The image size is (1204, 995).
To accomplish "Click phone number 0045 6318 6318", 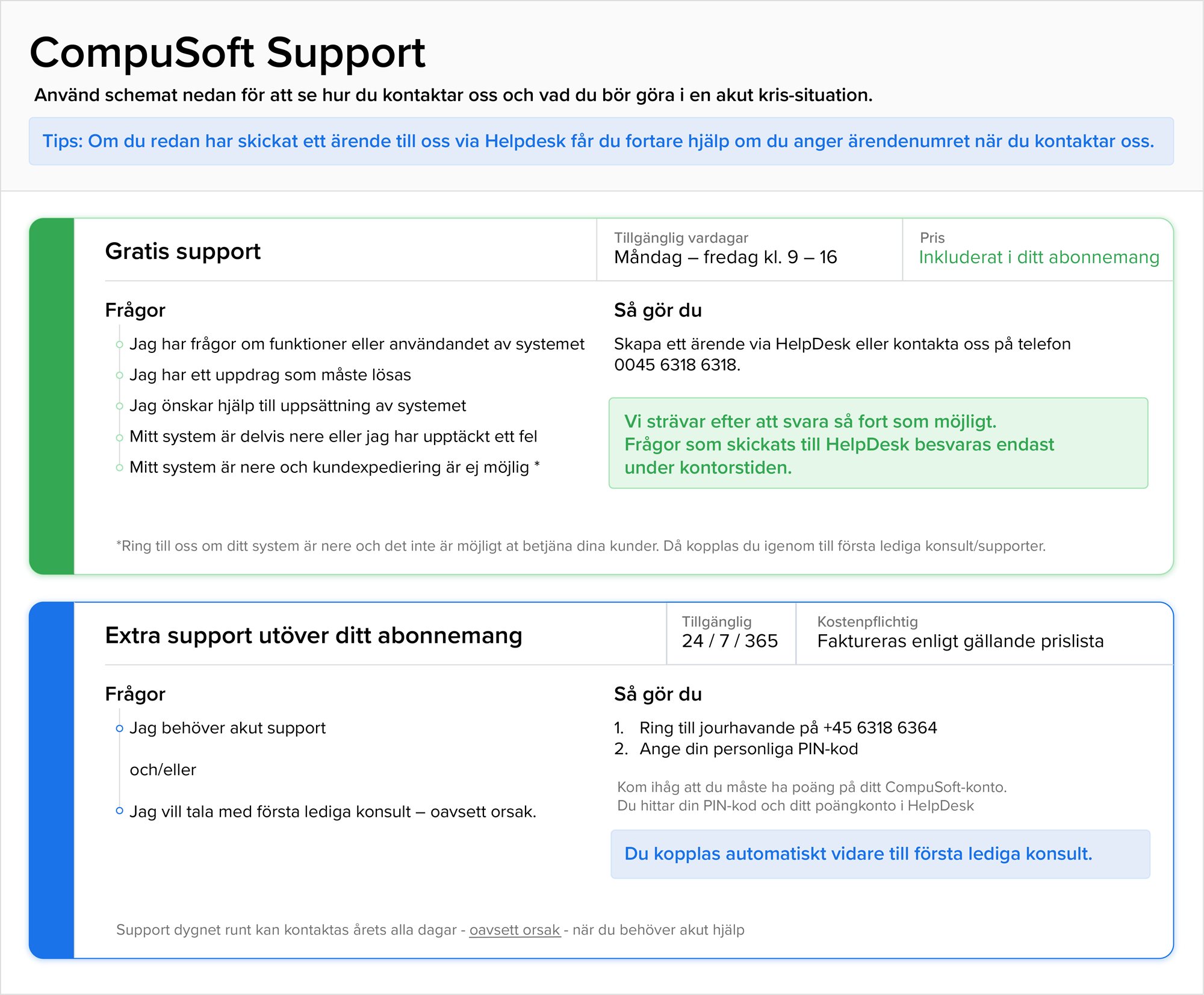I will [x=676, y=365].
